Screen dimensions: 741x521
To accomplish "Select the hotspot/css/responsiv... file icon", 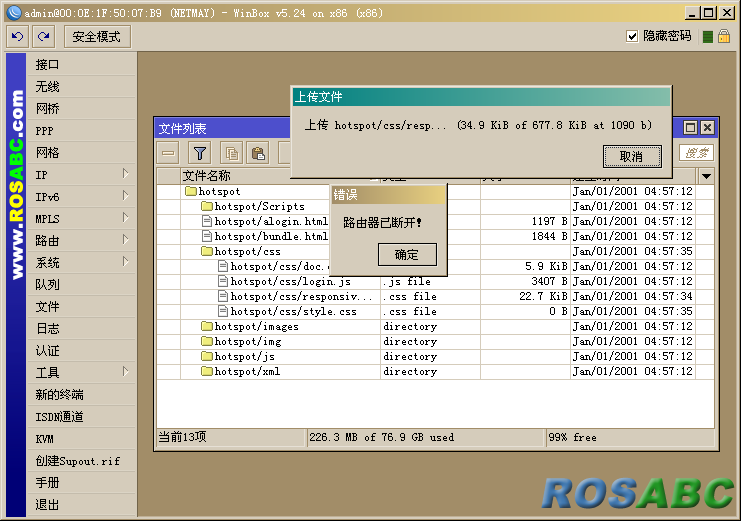I will click(223, 296).
